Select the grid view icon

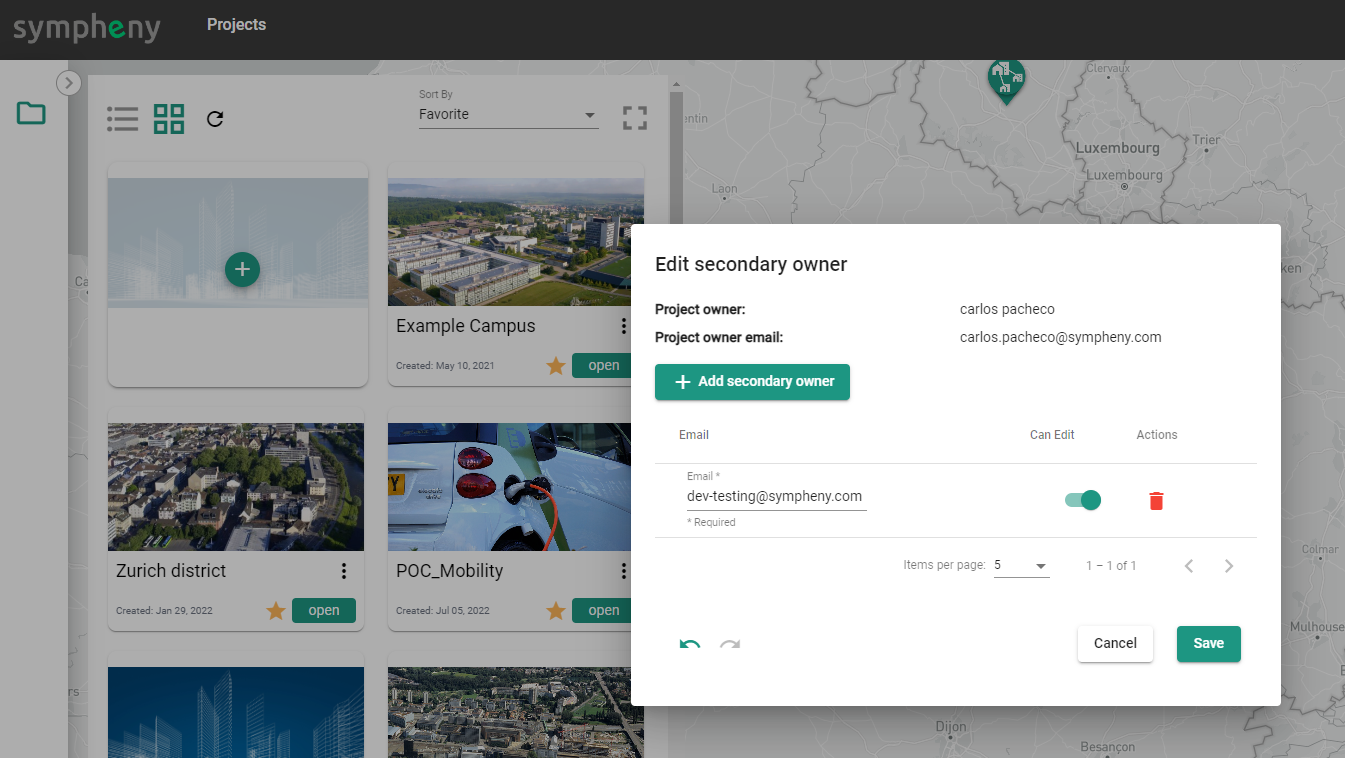tap(169, 119)
